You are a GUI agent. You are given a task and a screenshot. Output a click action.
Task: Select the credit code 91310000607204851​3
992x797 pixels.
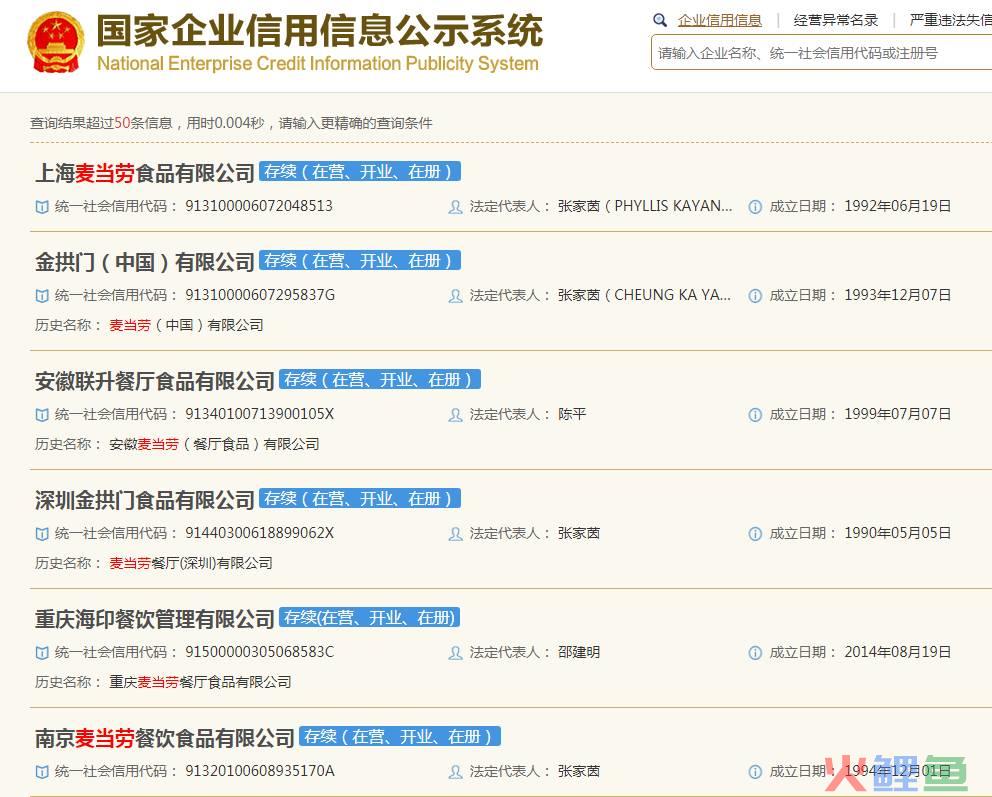259,206
